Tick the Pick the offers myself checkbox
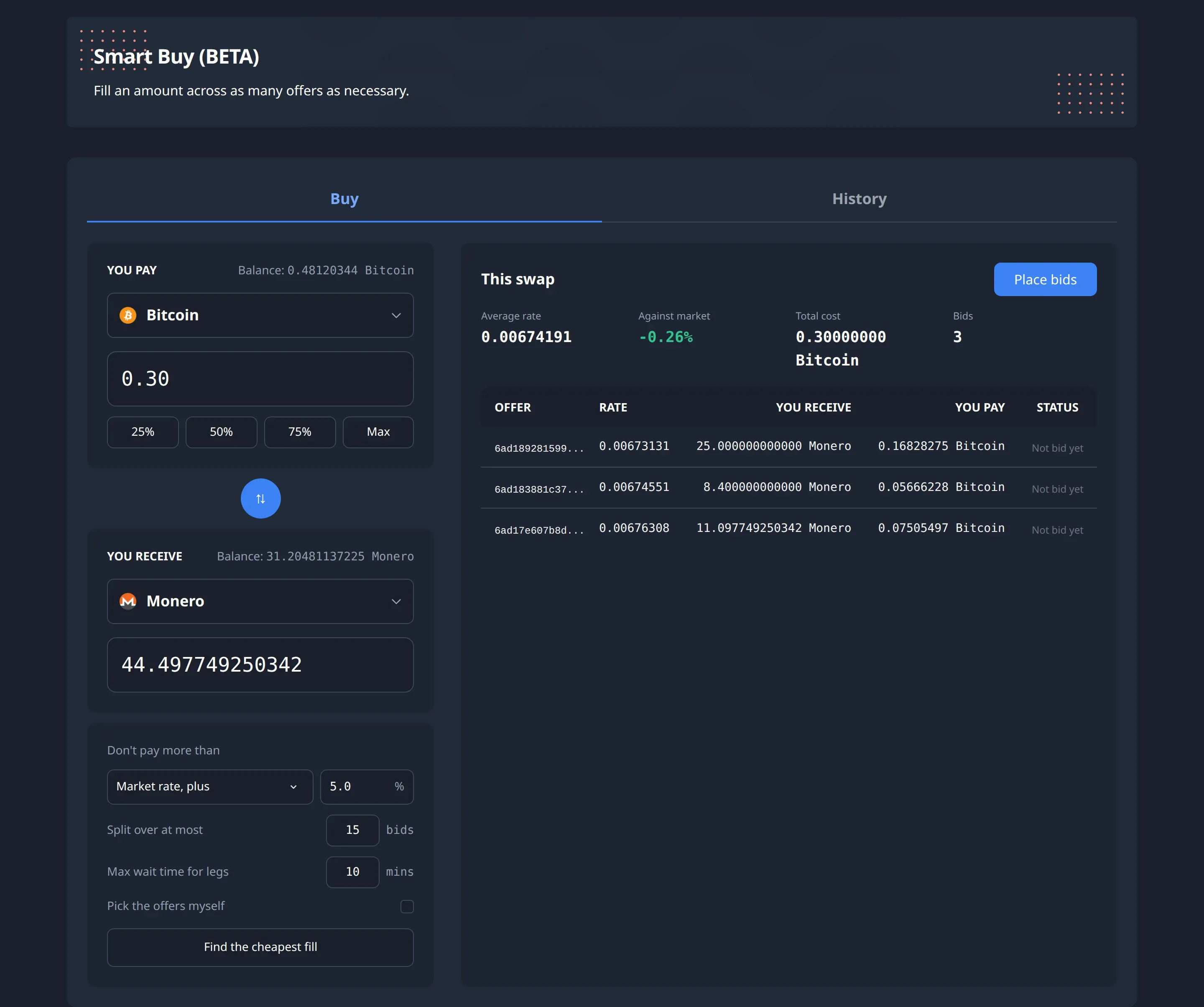This screenshot has width=1204, height=1007. pyautogui.click(x=407, y=906)
